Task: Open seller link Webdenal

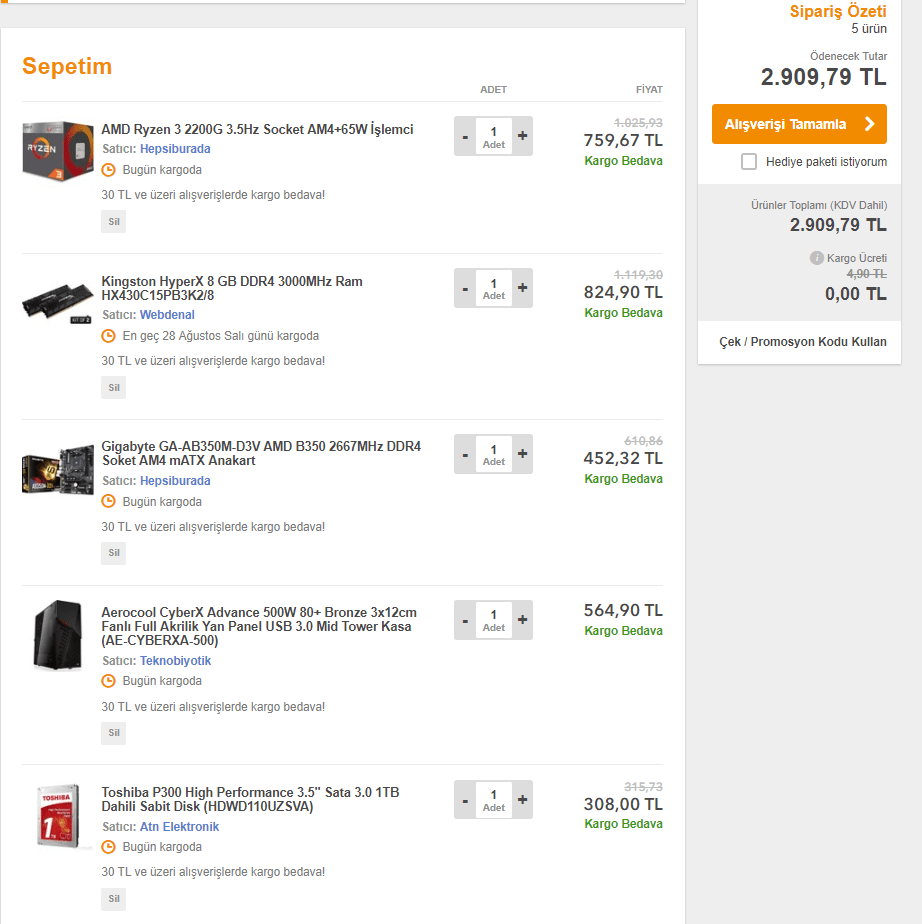Action: (x=167, y=315)
